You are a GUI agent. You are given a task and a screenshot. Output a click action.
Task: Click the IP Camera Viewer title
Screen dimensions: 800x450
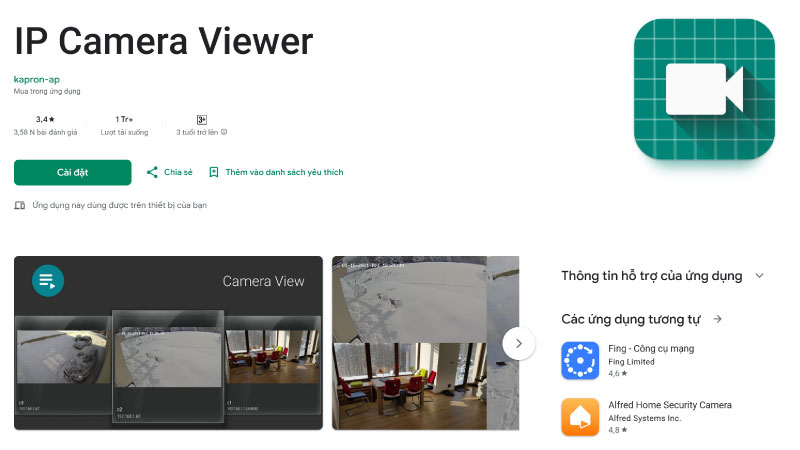point(164,41)
